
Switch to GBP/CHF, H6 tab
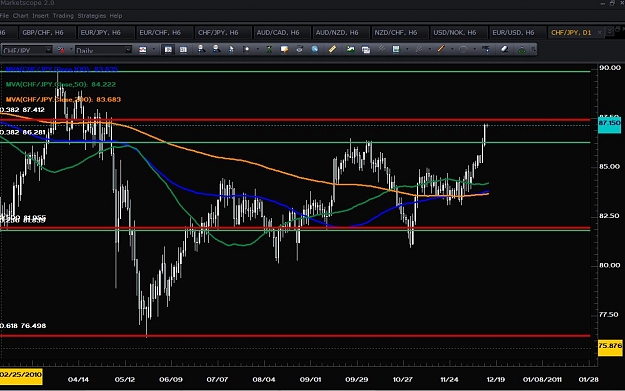[46, 33]
